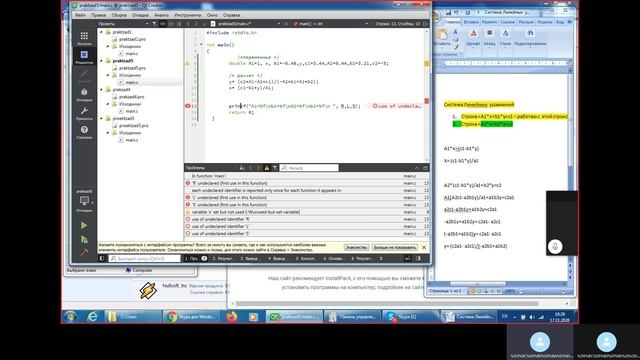The height and width of the screenshot is (360, 640).
Task: Select praktzad5.pro in the project tree
Action: click(x=132, y=68)
